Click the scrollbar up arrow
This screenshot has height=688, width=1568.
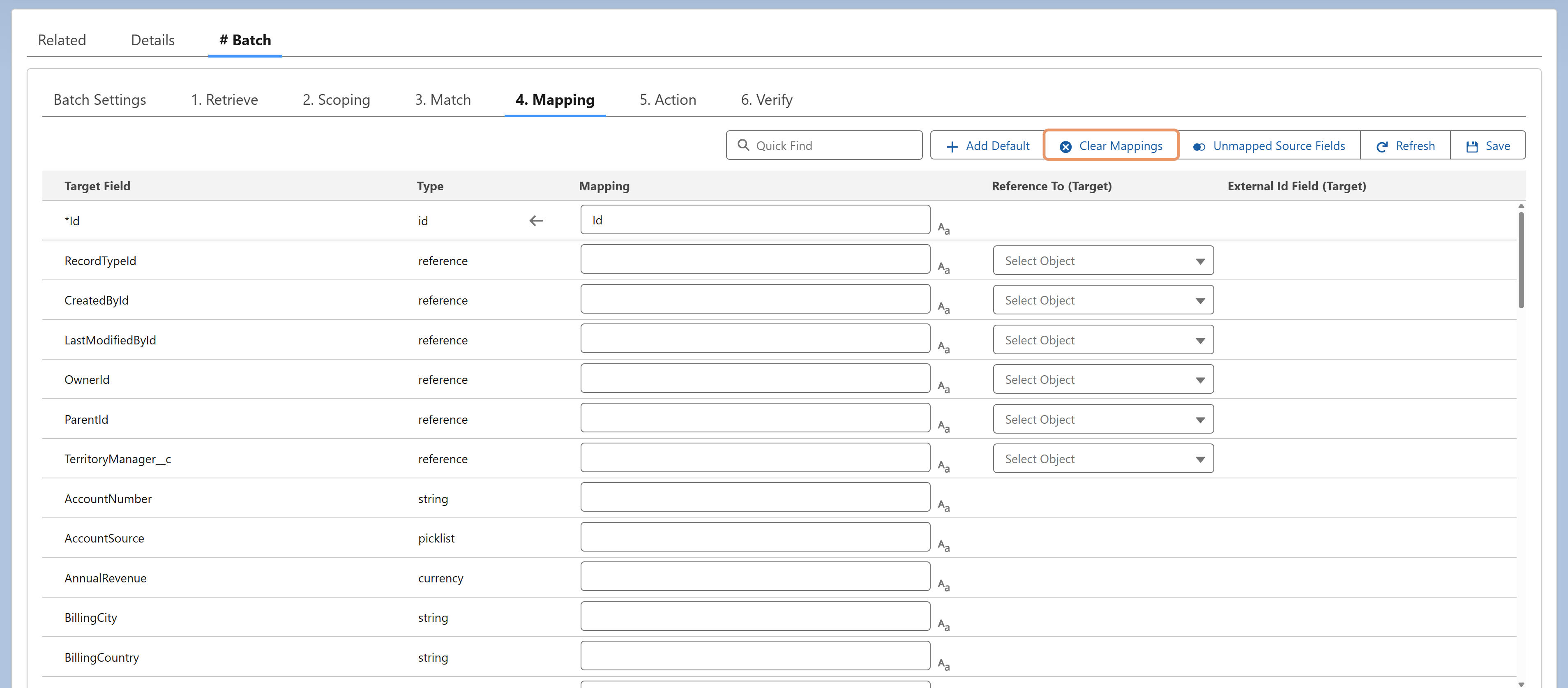pos(1521,206)
